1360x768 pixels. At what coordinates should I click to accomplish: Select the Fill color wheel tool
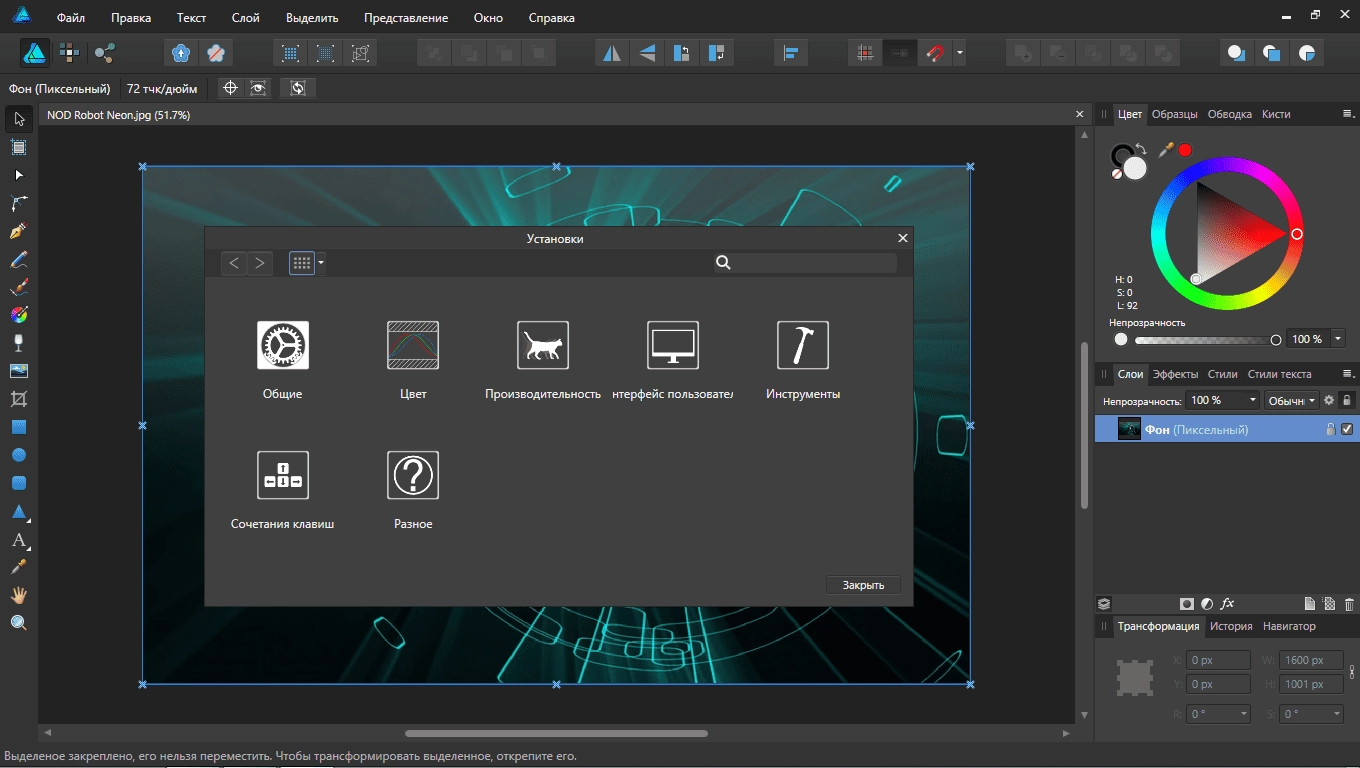click(19, 315)
